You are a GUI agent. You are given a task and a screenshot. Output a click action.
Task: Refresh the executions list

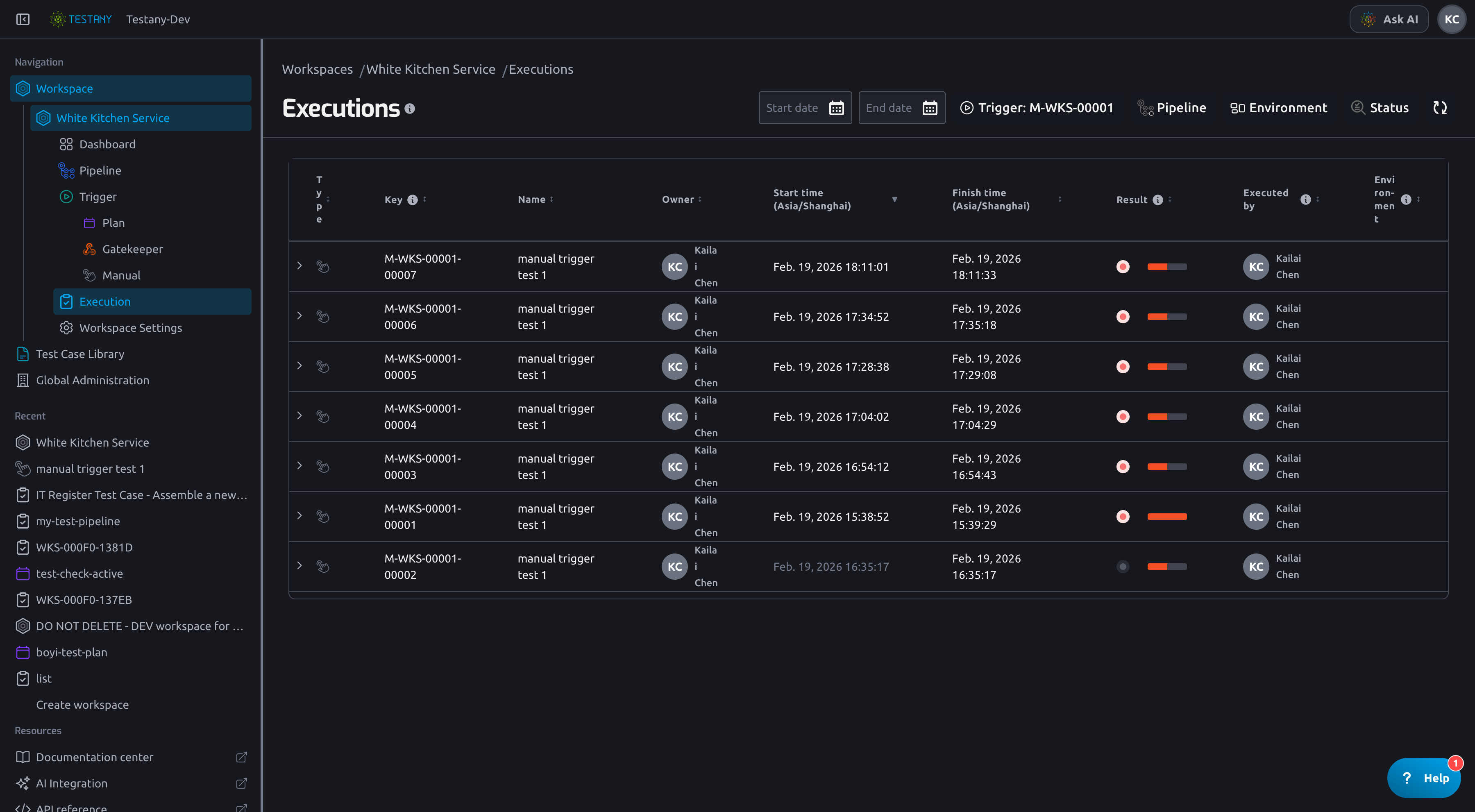(x=1440, y=108)
